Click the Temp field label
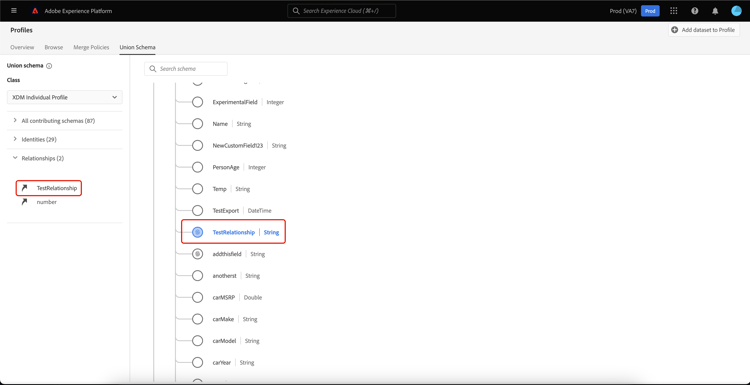Screen dimensions: 750x385 tap(220, 189)
